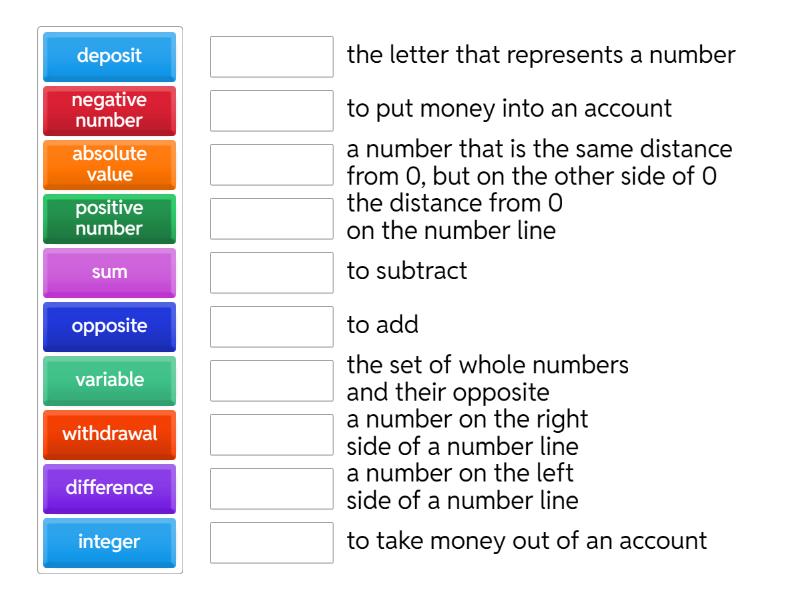Select the deposit word tile
Image resolution: width=800 pixels, height=600 pixels.
pos(108,57)
